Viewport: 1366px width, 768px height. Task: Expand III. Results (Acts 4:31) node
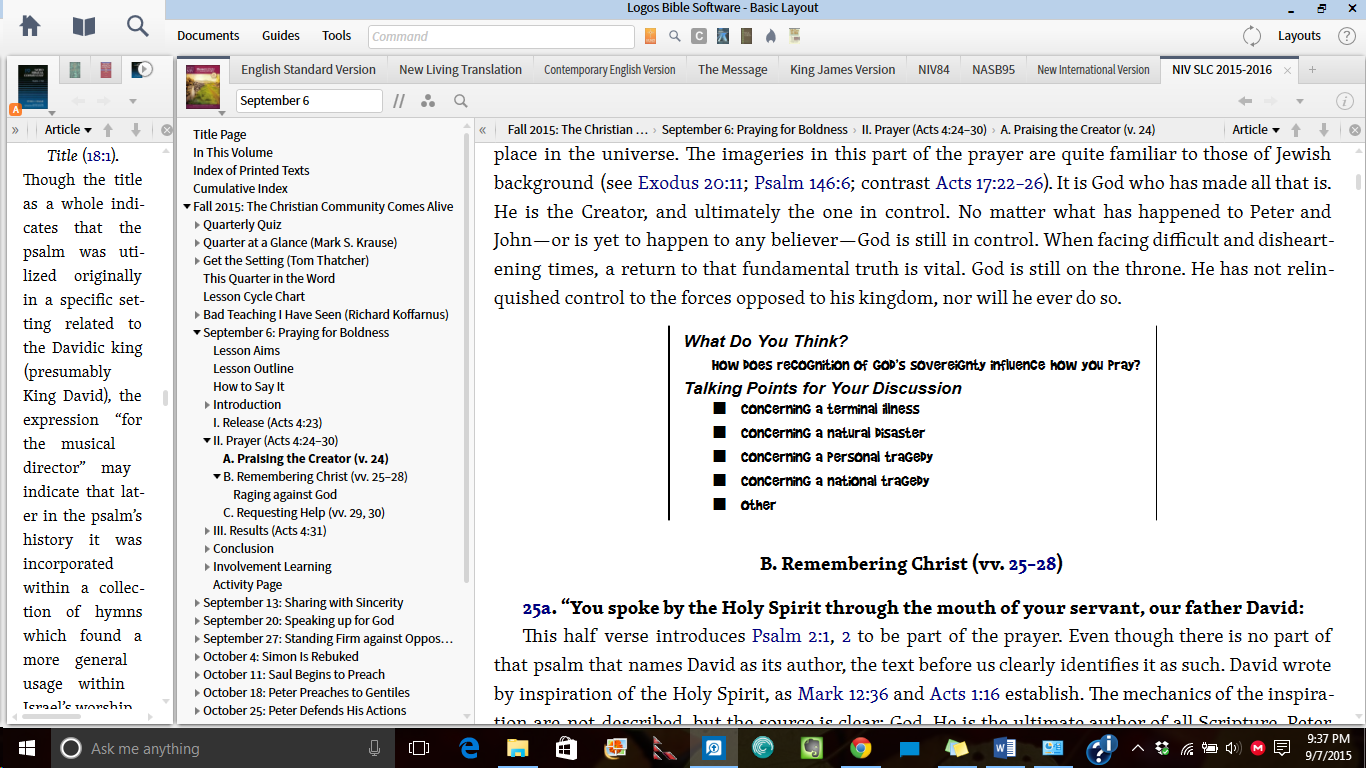click(207, 531)
